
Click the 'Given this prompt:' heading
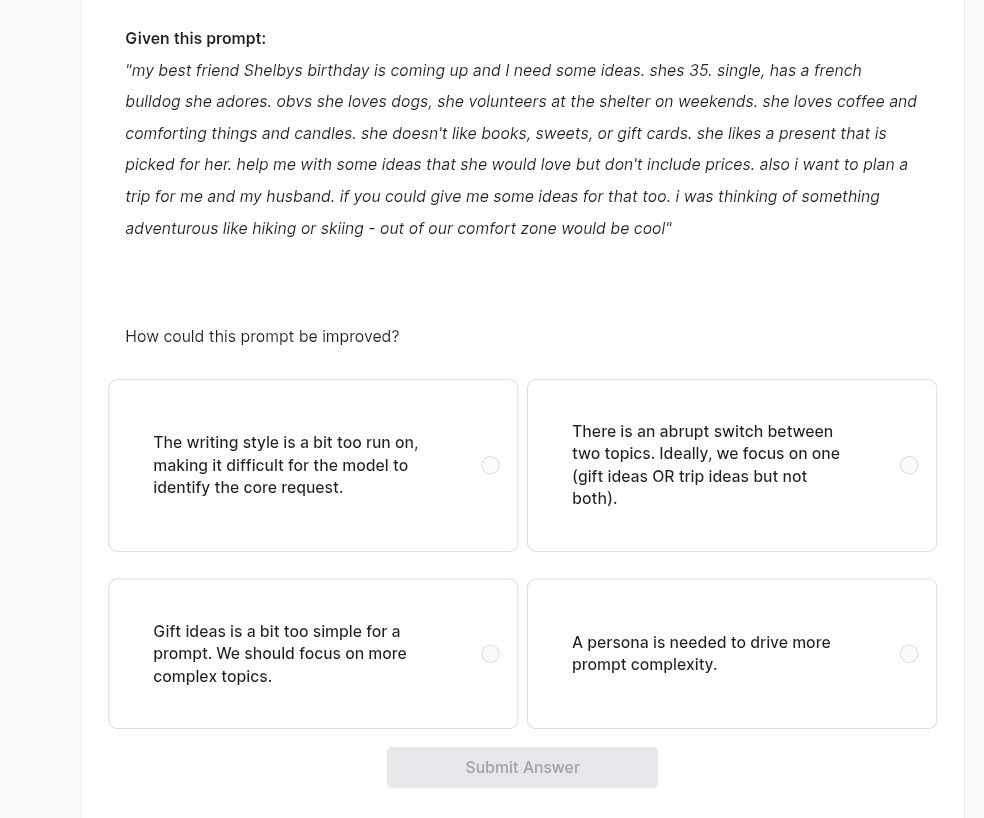click(x=195, y=38)
